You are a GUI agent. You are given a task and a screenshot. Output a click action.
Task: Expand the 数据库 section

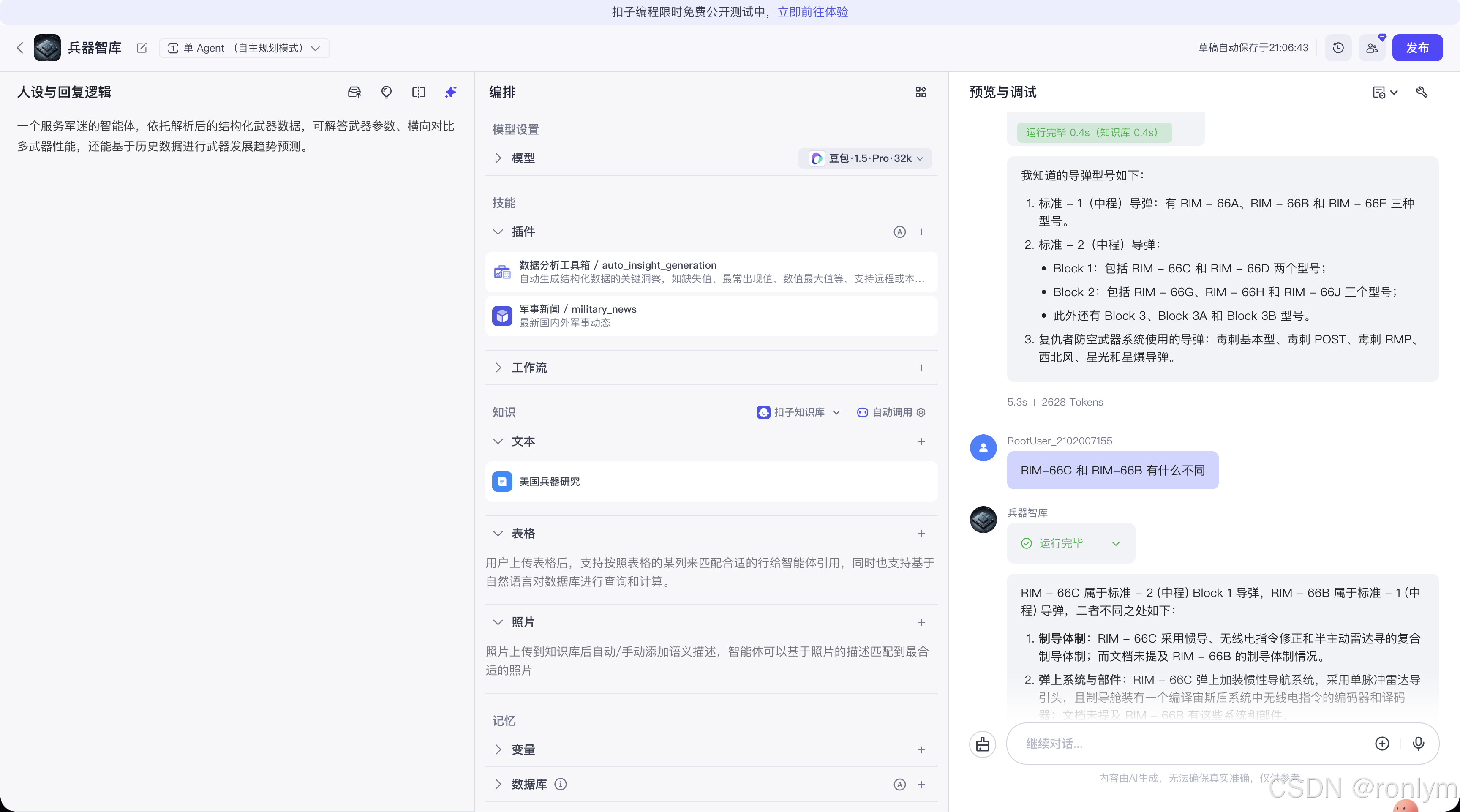point(498,784)
